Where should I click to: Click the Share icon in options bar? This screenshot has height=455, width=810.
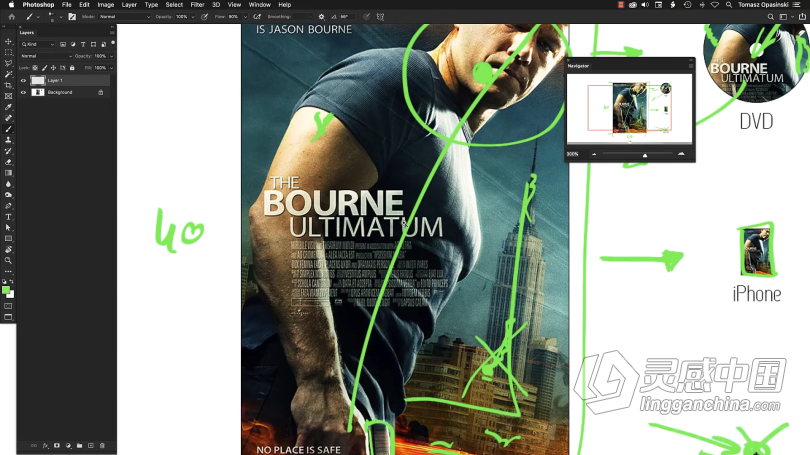802,17
